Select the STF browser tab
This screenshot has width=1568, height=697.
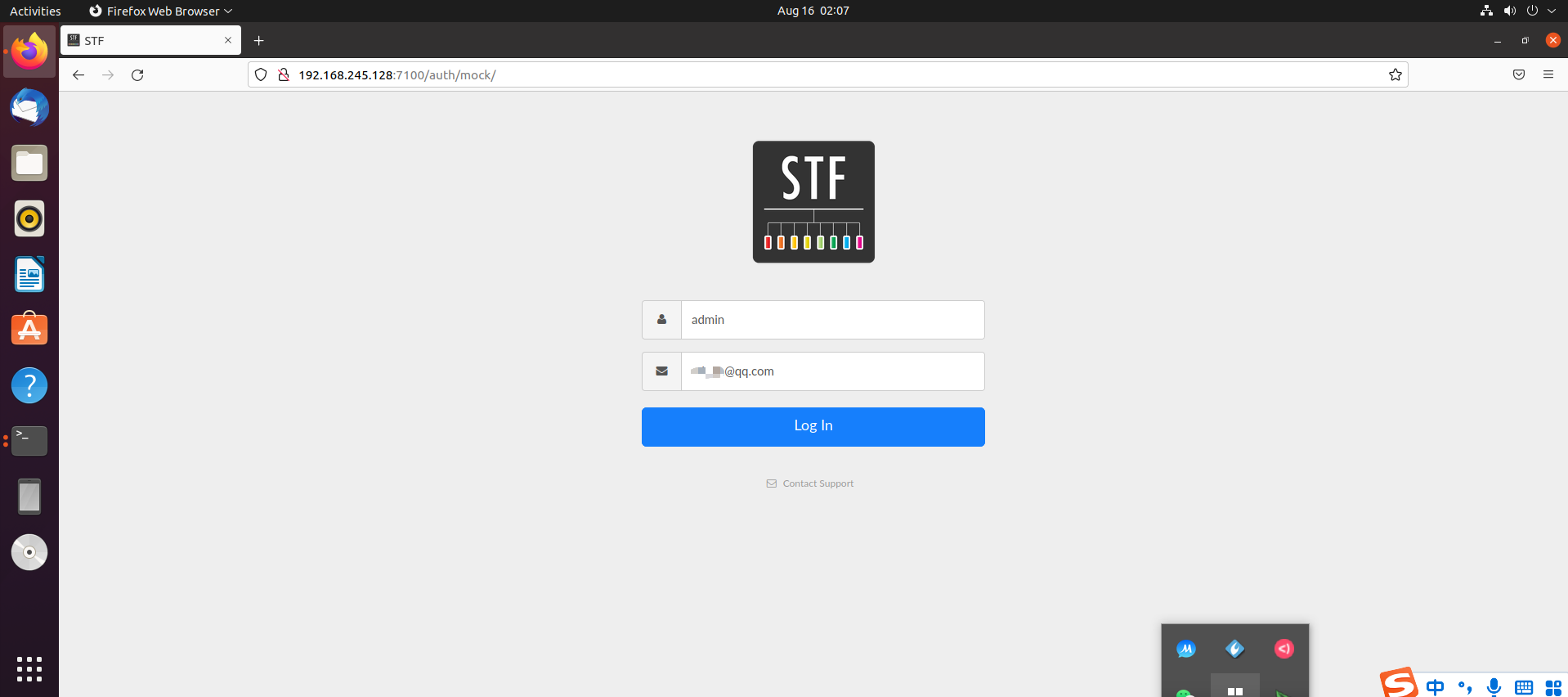150,40
